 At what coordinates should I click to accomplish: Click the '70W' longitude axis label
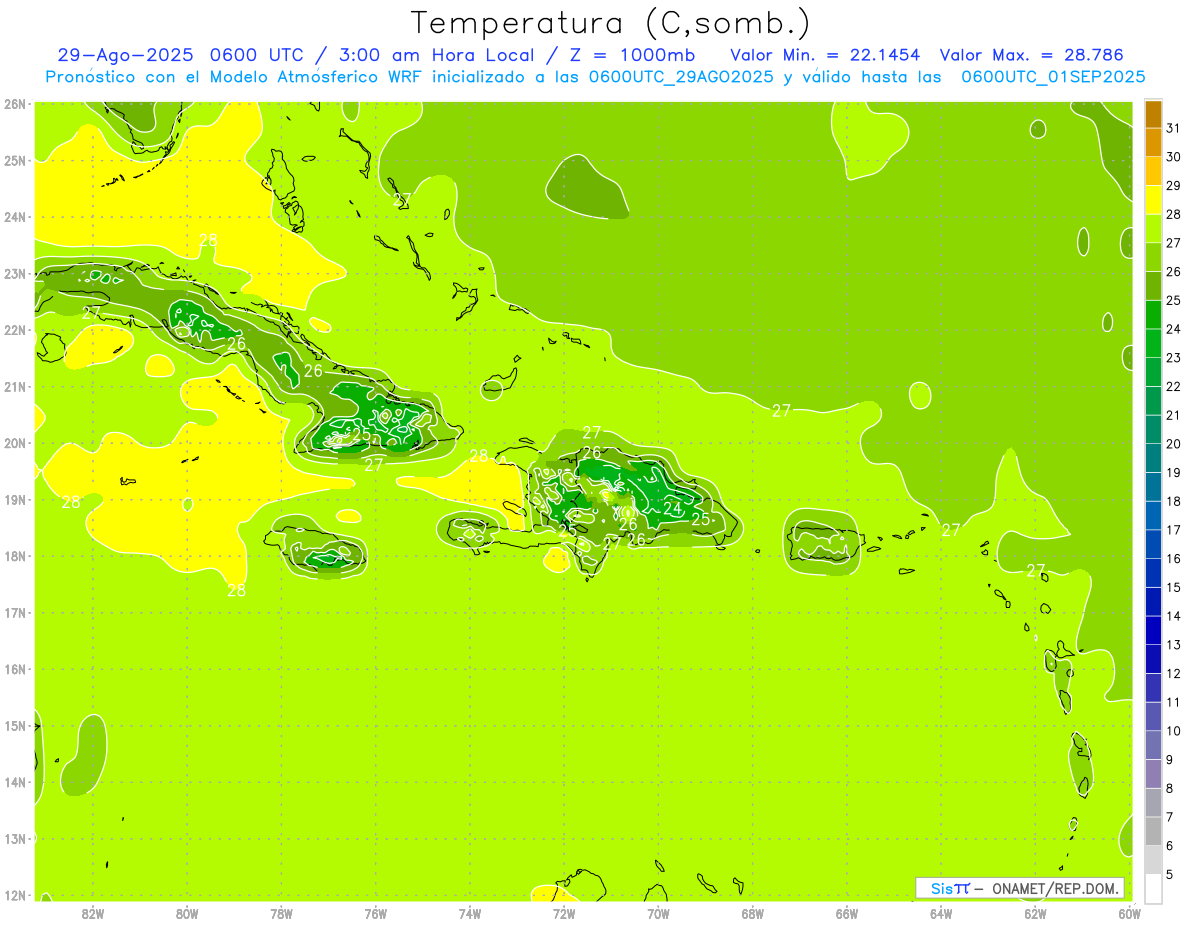[658, 913]
